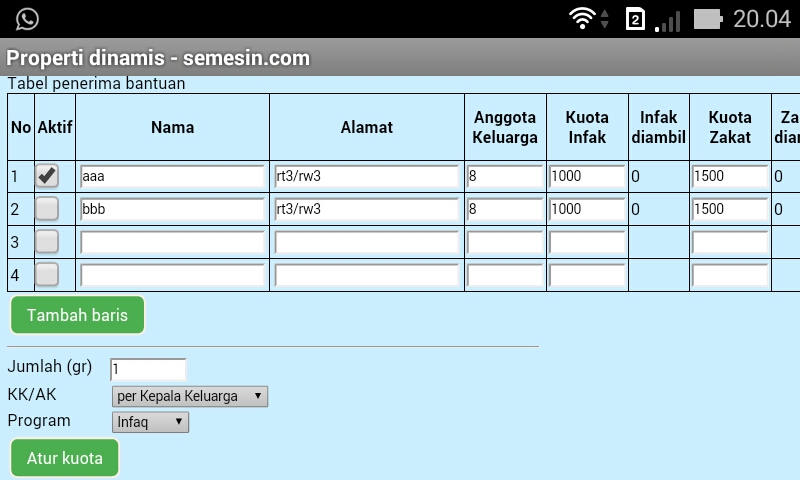Enable the Aktif checkbox for row 2
This screenshot has width=800, height=480.
coord(47,209)
